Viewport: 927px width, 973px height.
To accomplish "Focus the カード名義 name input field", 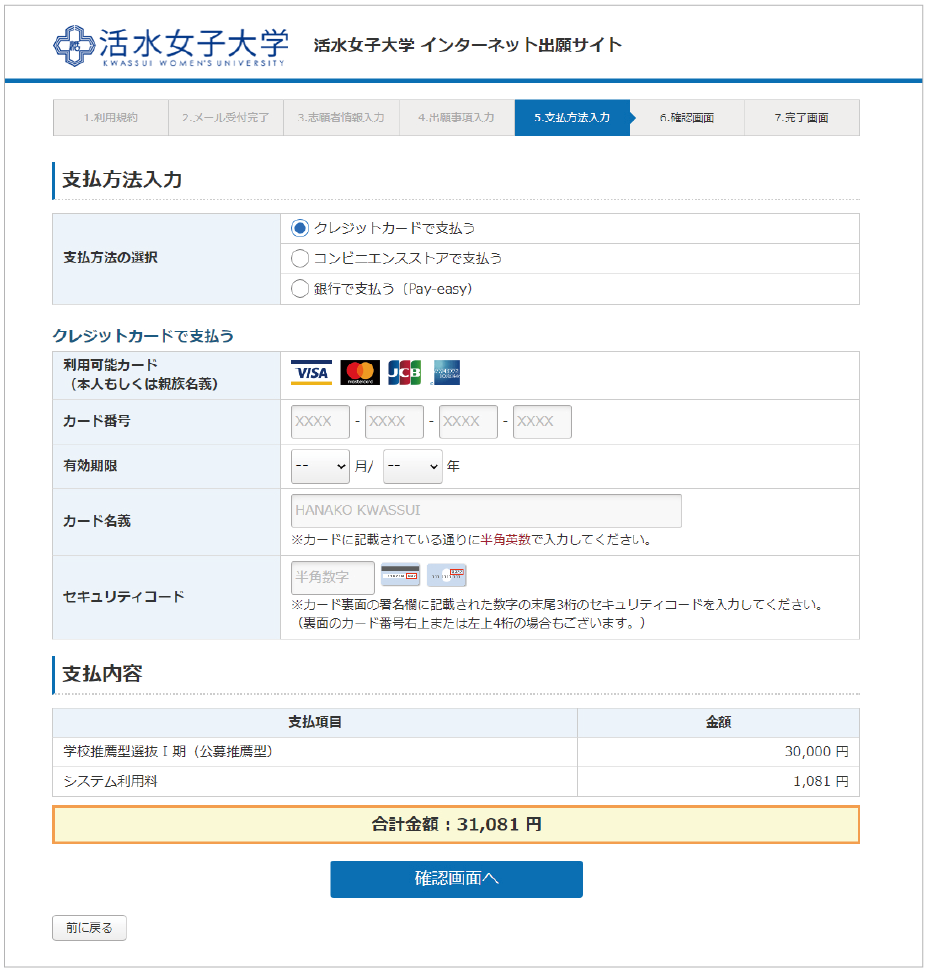I will click(486, 511).
